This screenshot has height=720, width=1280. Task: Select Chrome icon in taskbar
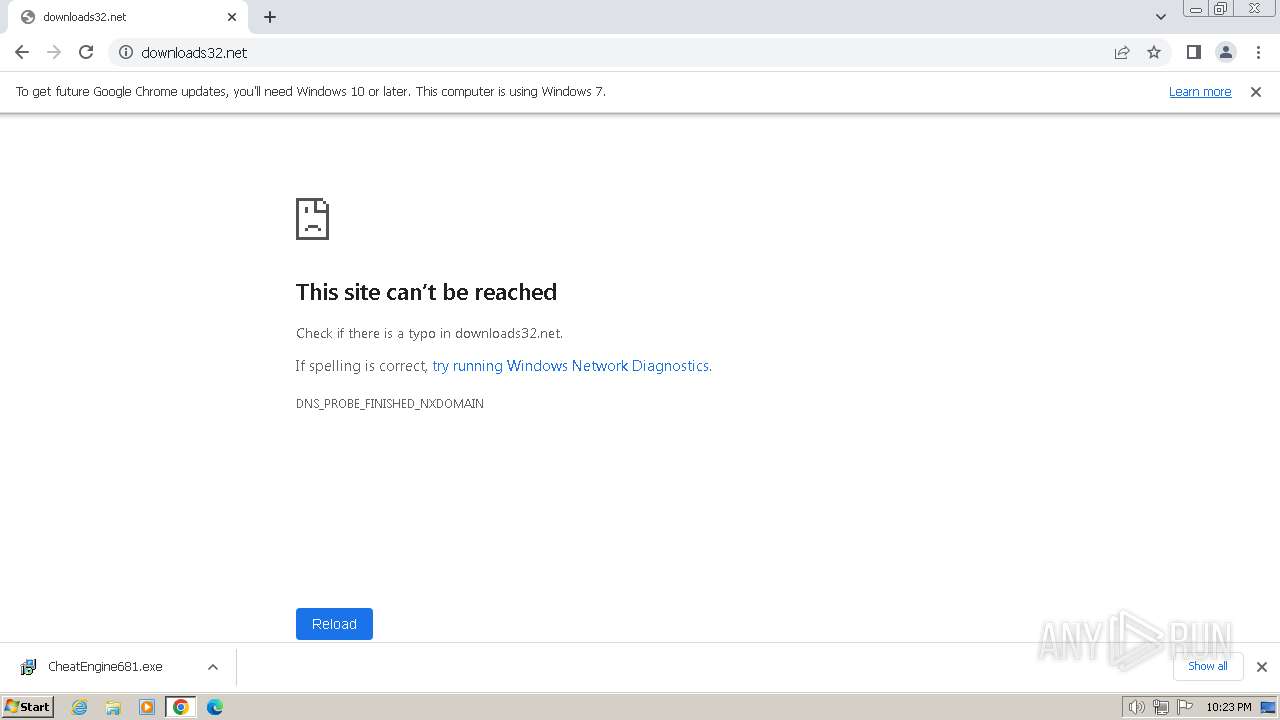click(181, 707)
